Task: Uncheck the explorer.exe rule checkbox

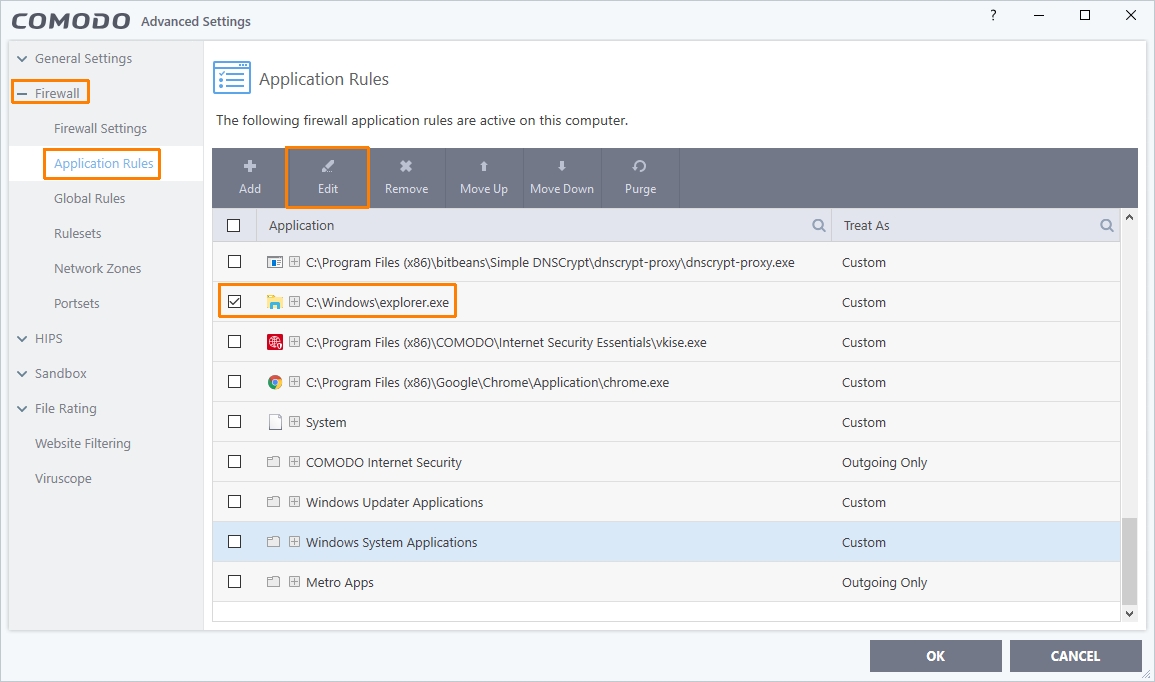Action: 235,302
